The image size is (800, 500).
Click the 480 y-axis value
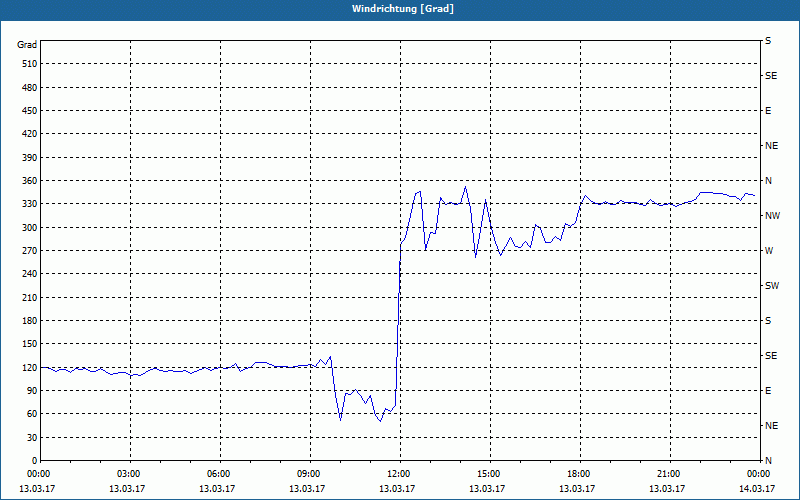click(x=30, y=88)
